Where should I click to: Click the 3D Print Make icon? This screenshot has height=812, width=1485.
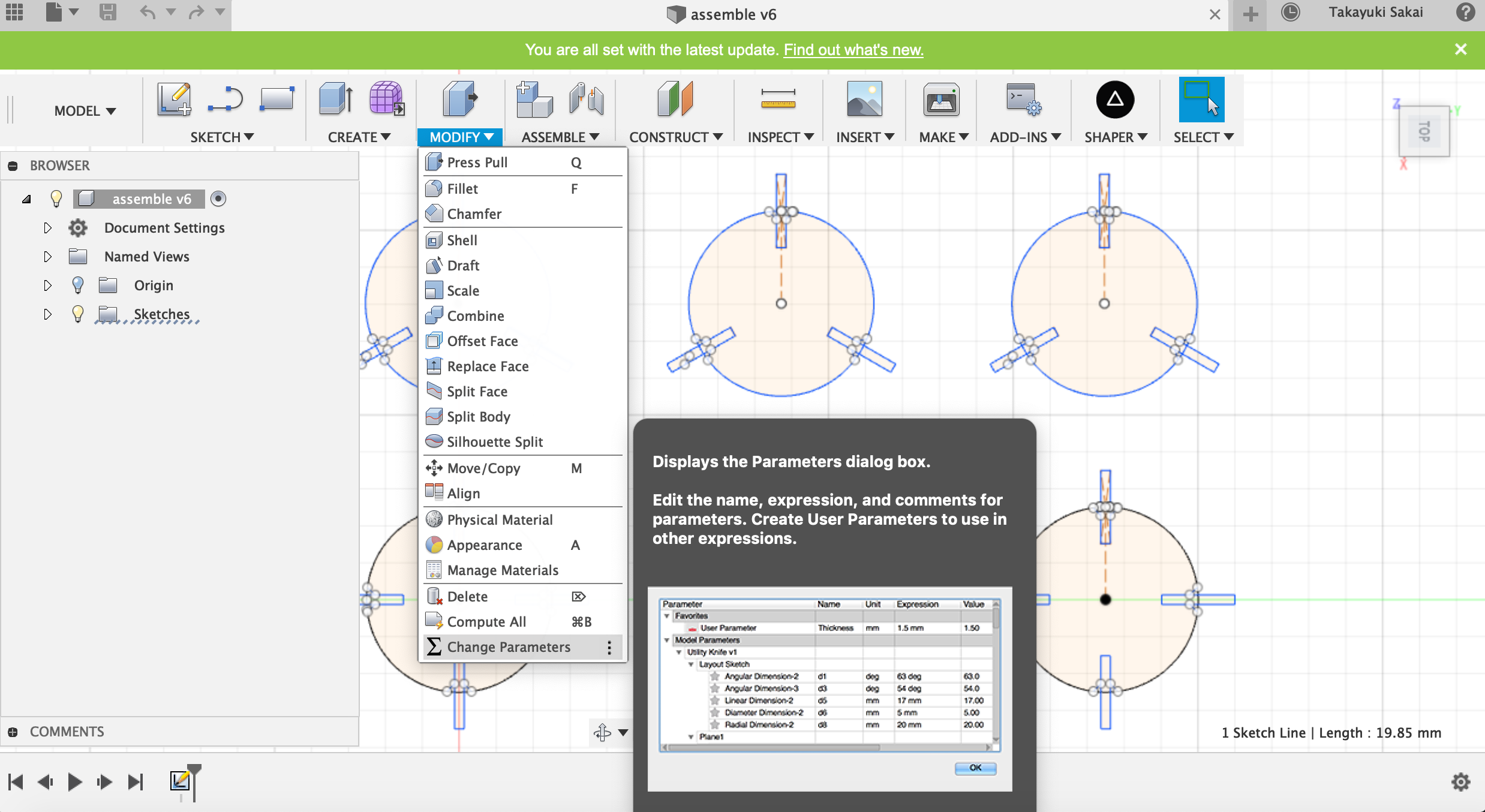pos(940,100)
